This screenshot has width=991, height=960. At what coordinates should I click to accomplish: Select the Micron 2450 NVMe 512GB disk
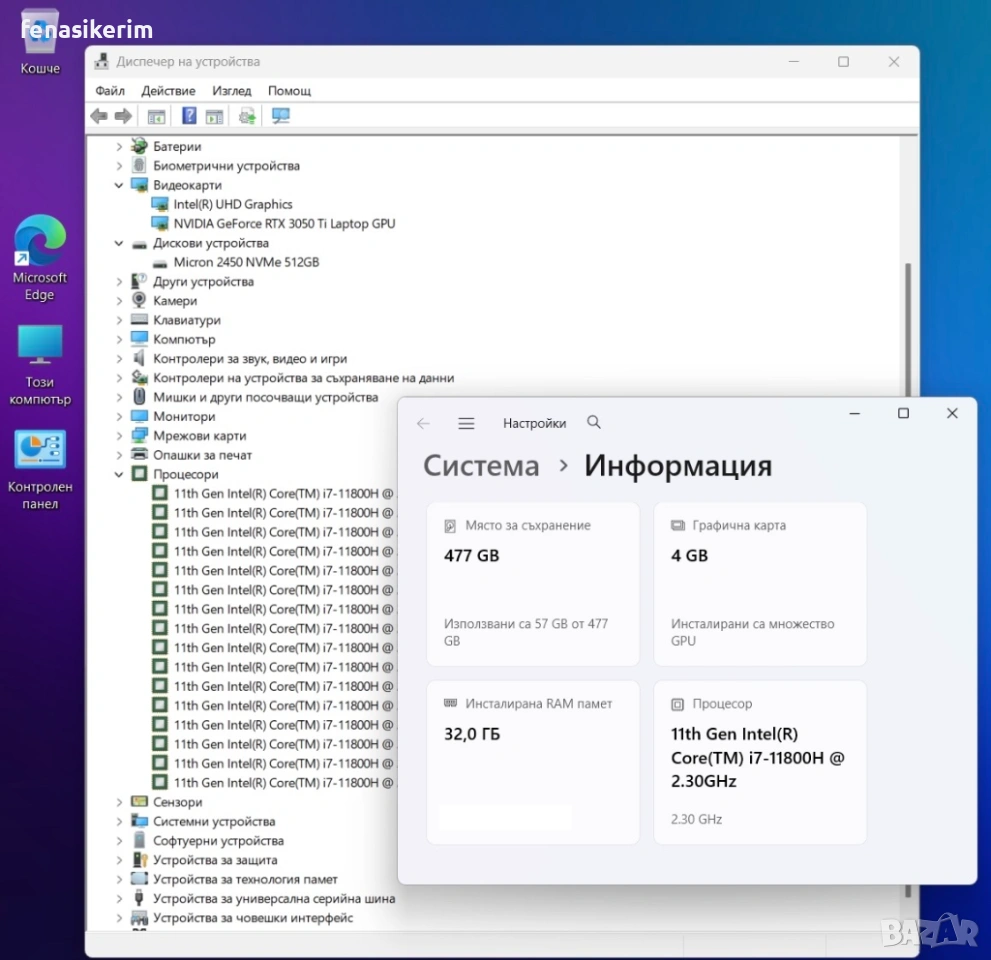pyautogui.click(x=246, y=262)
